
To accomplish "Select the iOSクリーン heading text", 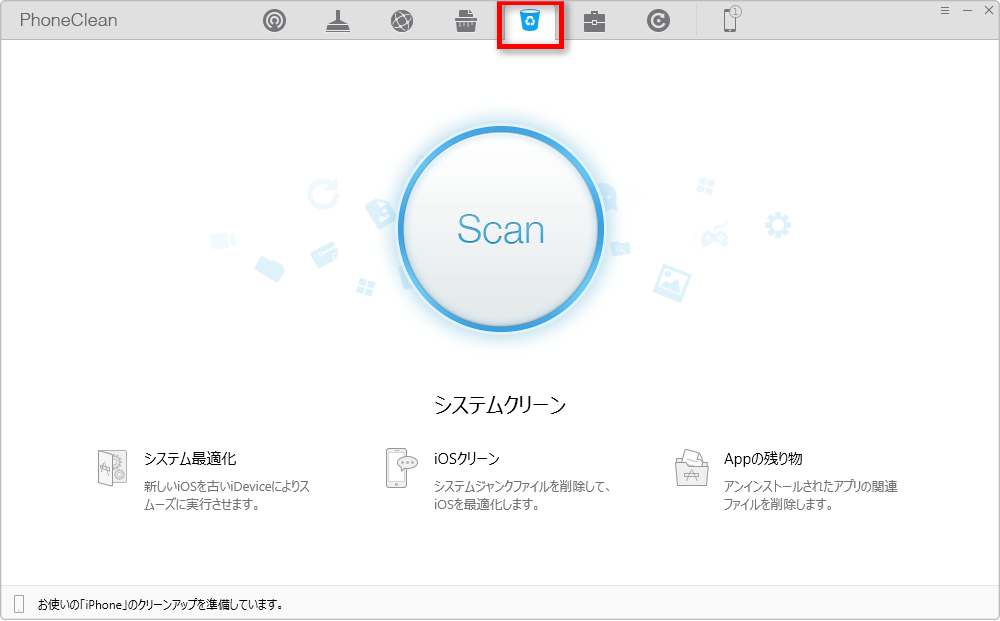I will pos(467,458).
